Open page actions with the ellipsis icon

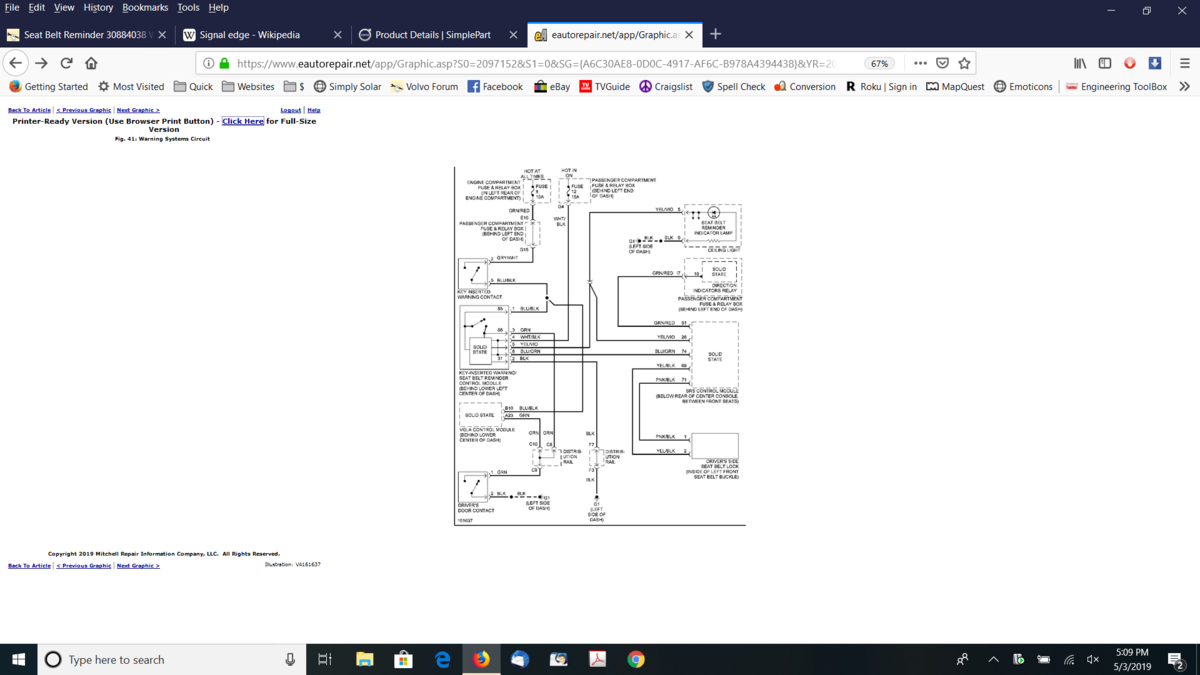pos(920,62)
